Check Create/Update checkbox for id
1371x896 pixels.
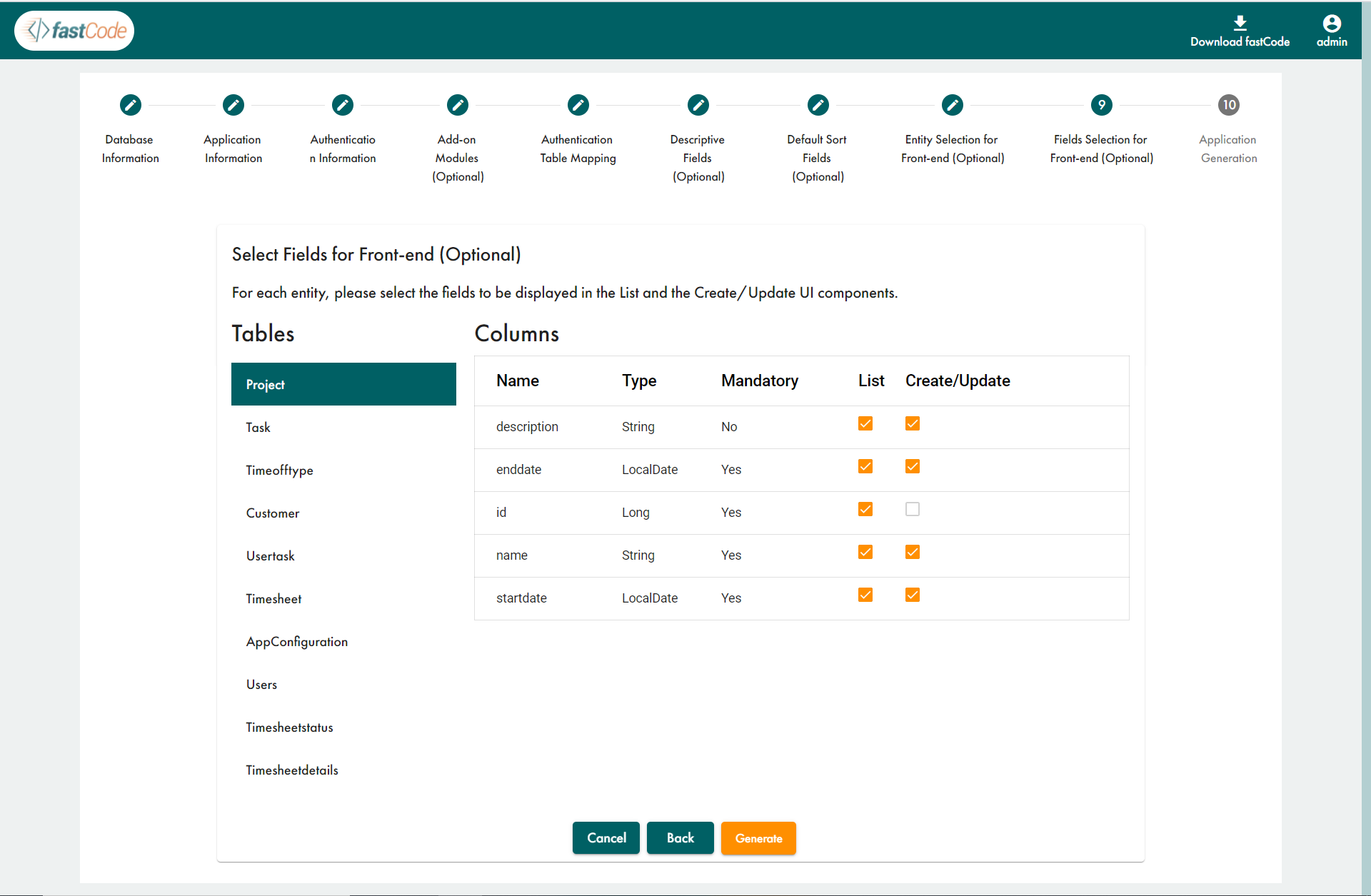pos(913,509)
